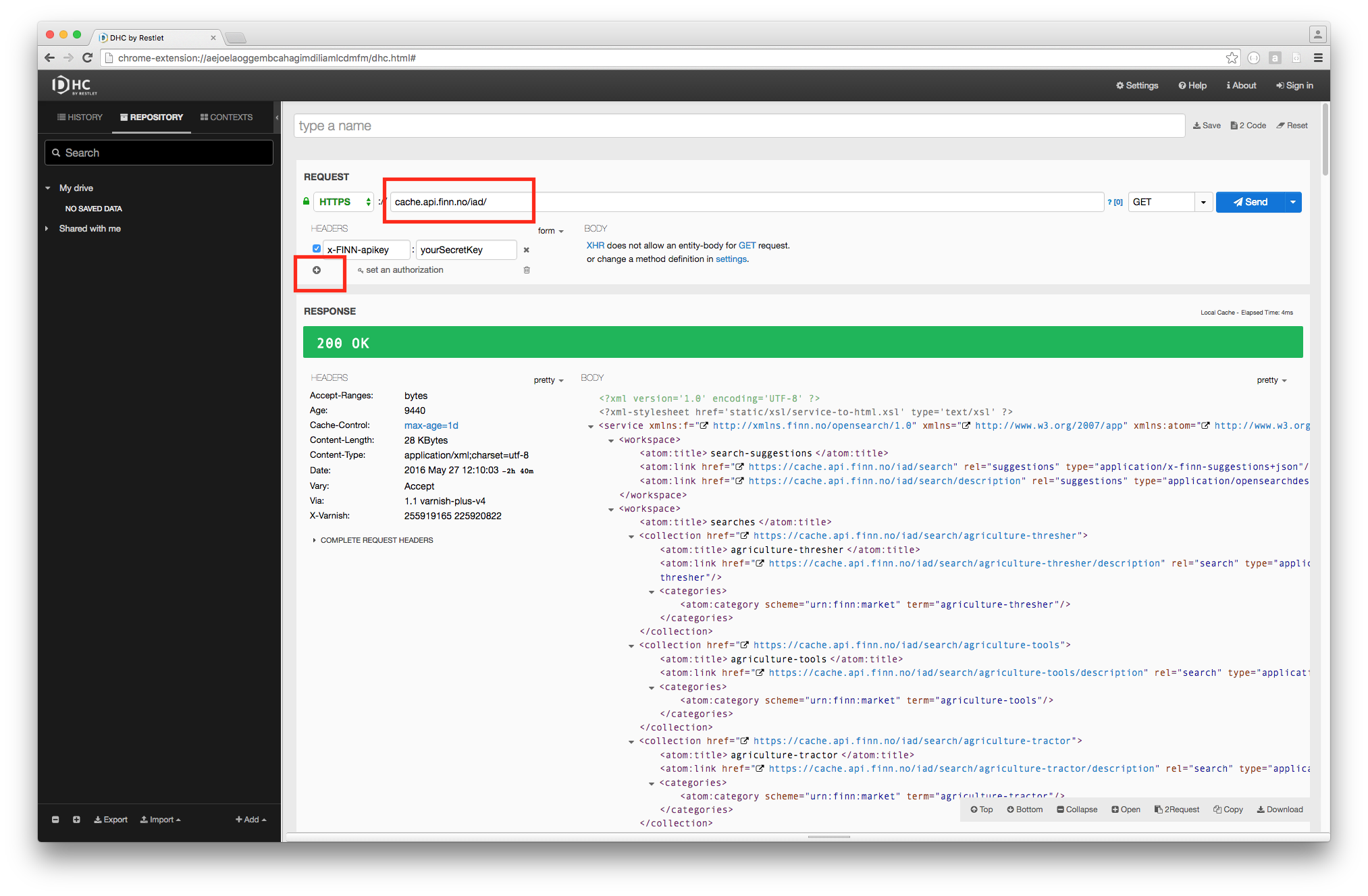Click the sidebar Search field
Viewport: 1368px width, 896px height.
[159, 153]
